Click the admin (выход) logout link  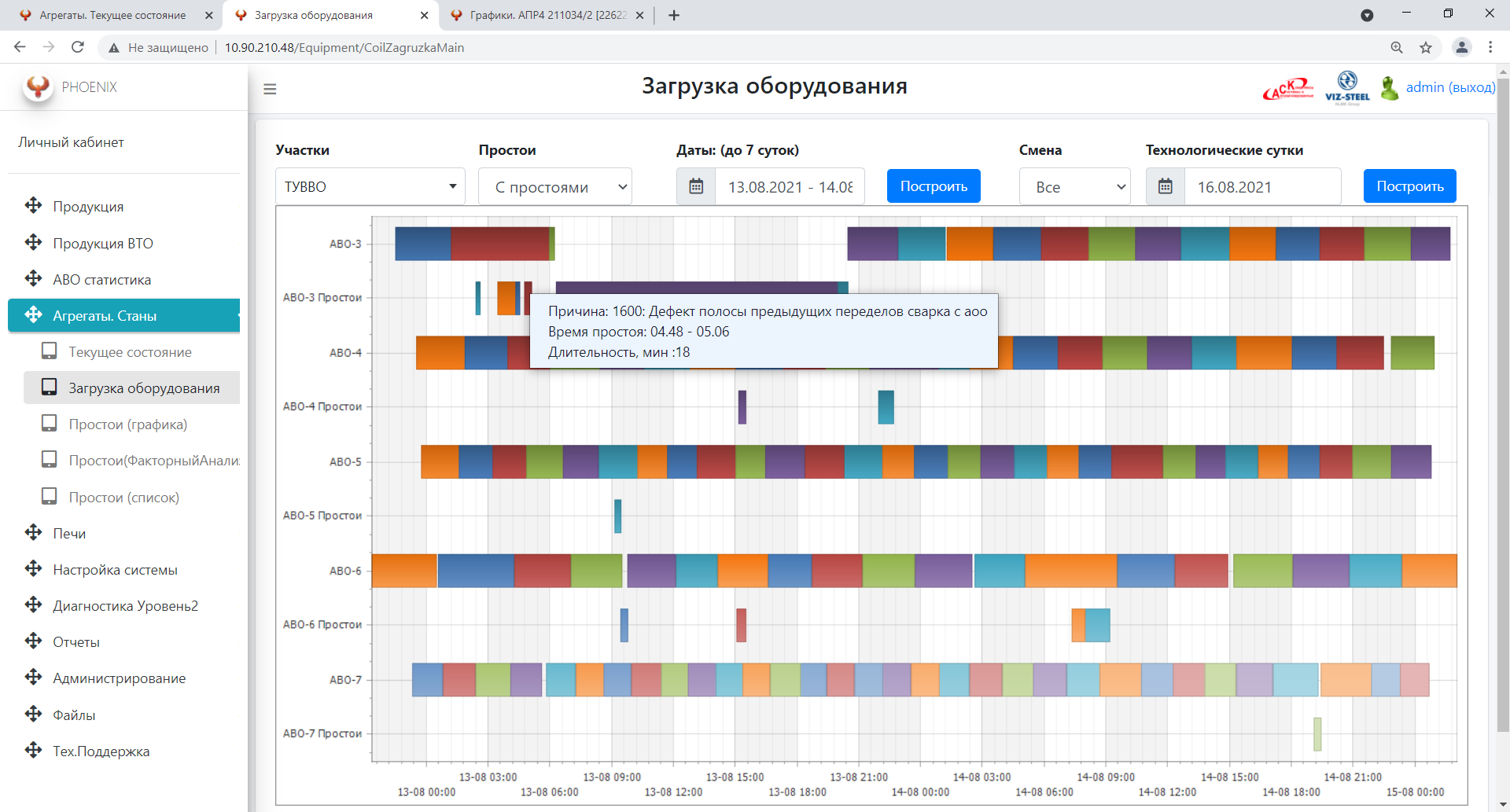pyautogui.click(x=1450, y=87)
